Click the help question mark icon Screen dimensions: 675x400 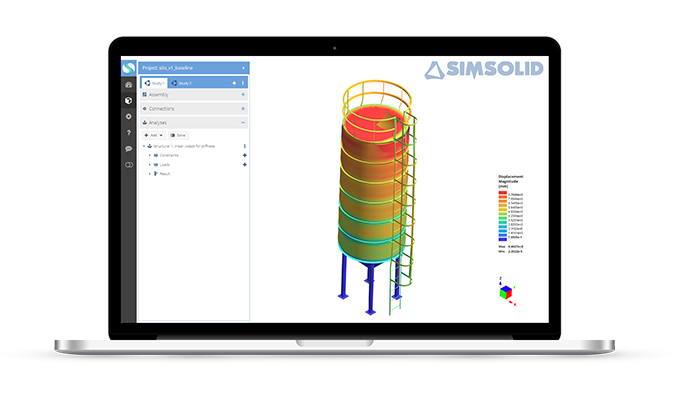pos(128,132)
